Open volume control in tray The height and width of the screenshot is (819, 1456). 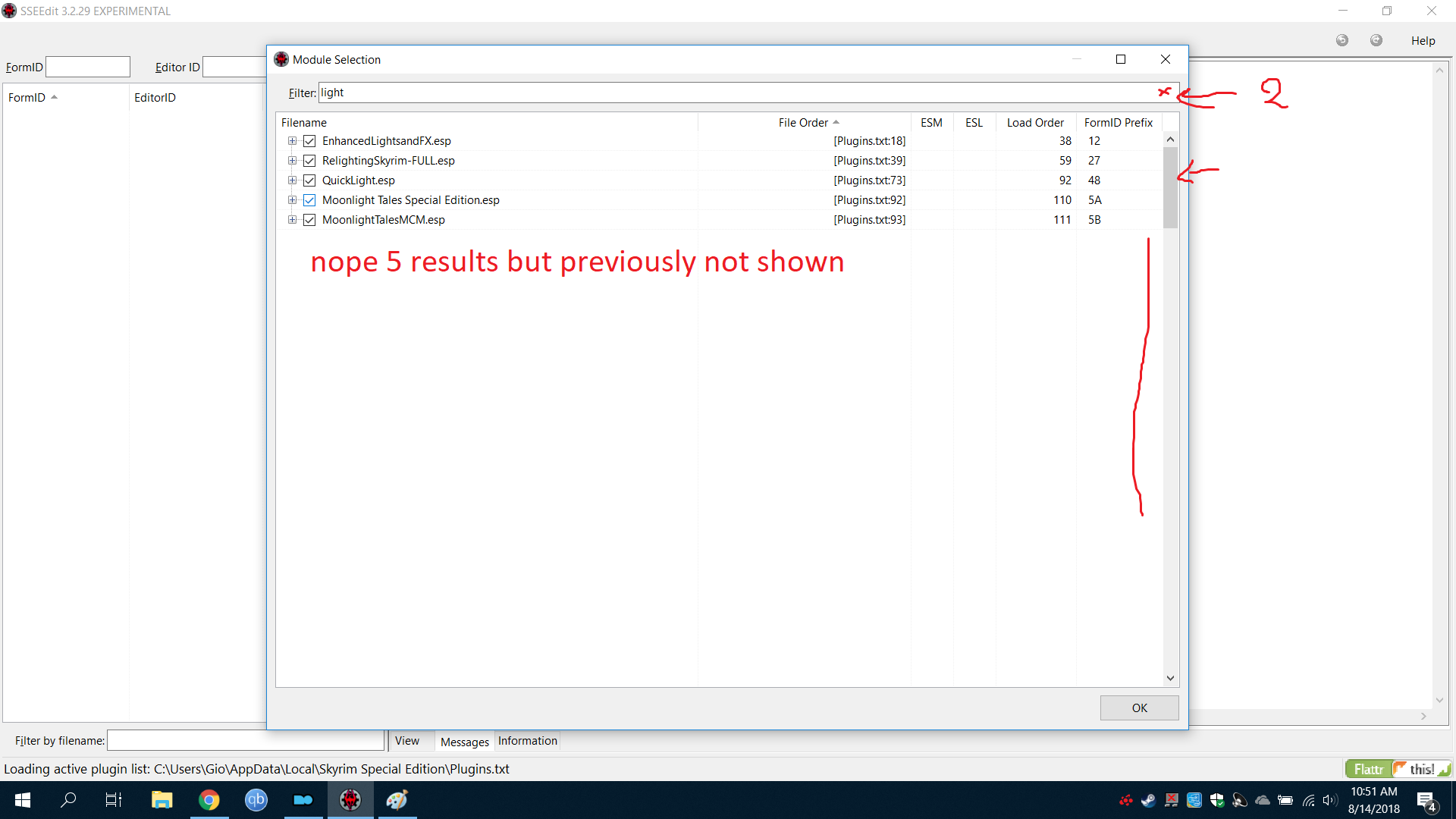[x=1330, y=800]
